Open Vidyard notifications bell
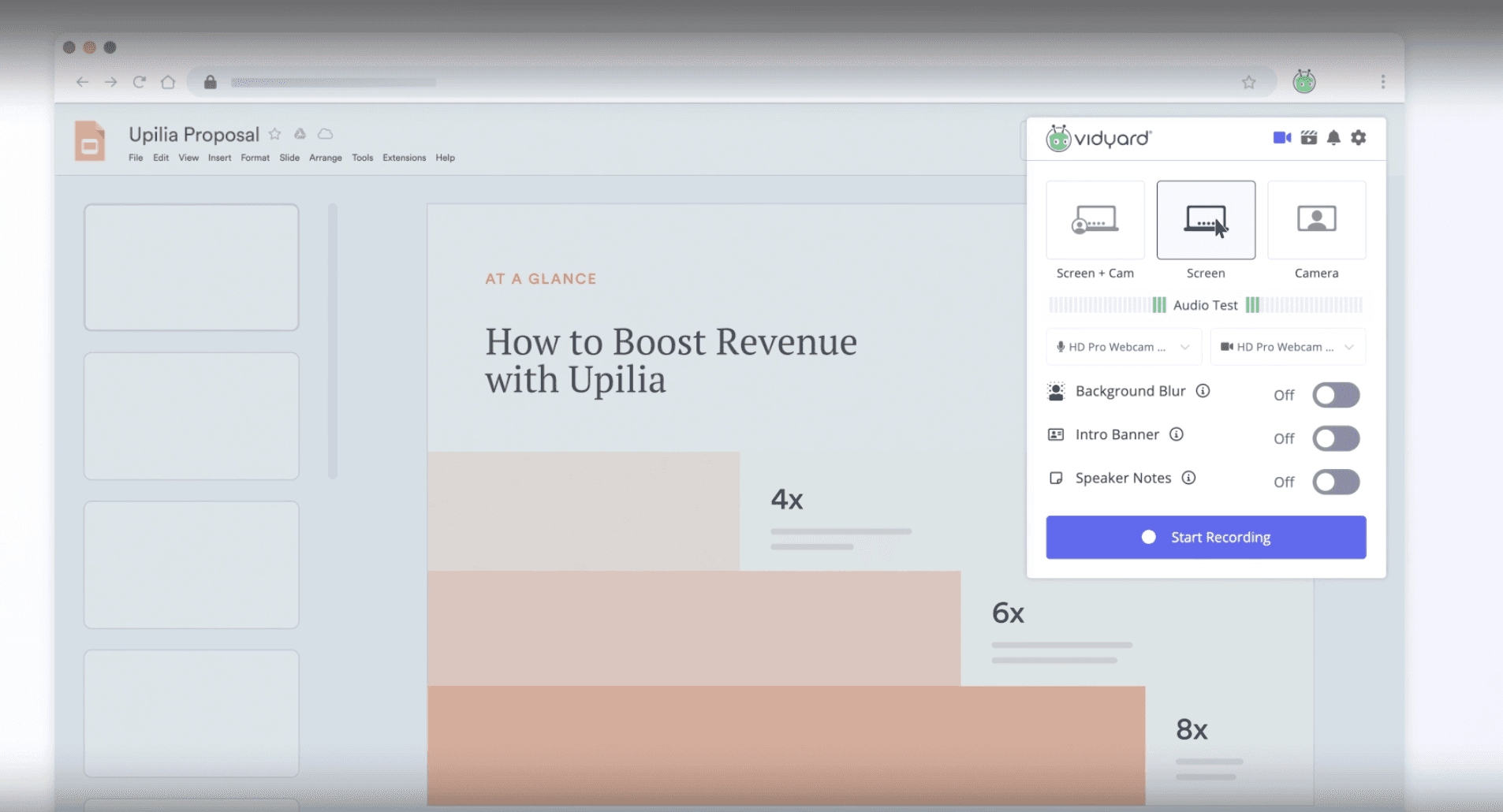The width and height of the screenshot is (1503, 812). pyautogui.click(x=1333, y=137)
